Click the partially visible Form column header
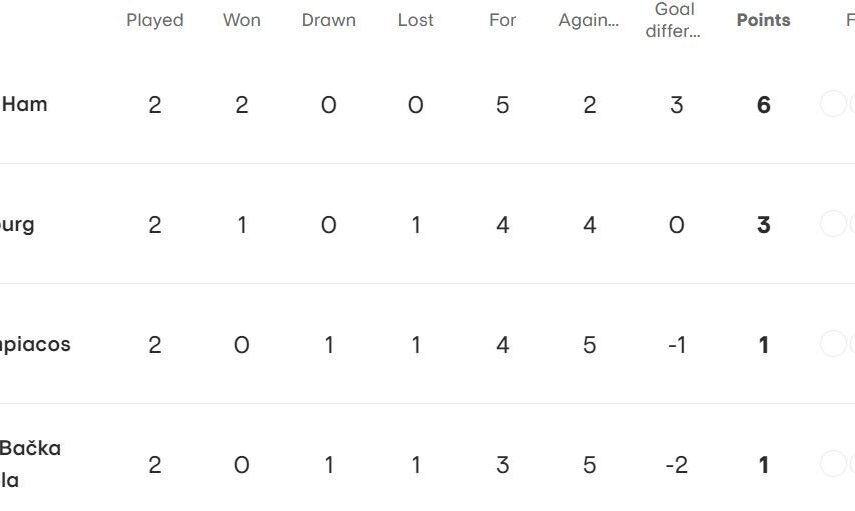 (x=850, y=20)
